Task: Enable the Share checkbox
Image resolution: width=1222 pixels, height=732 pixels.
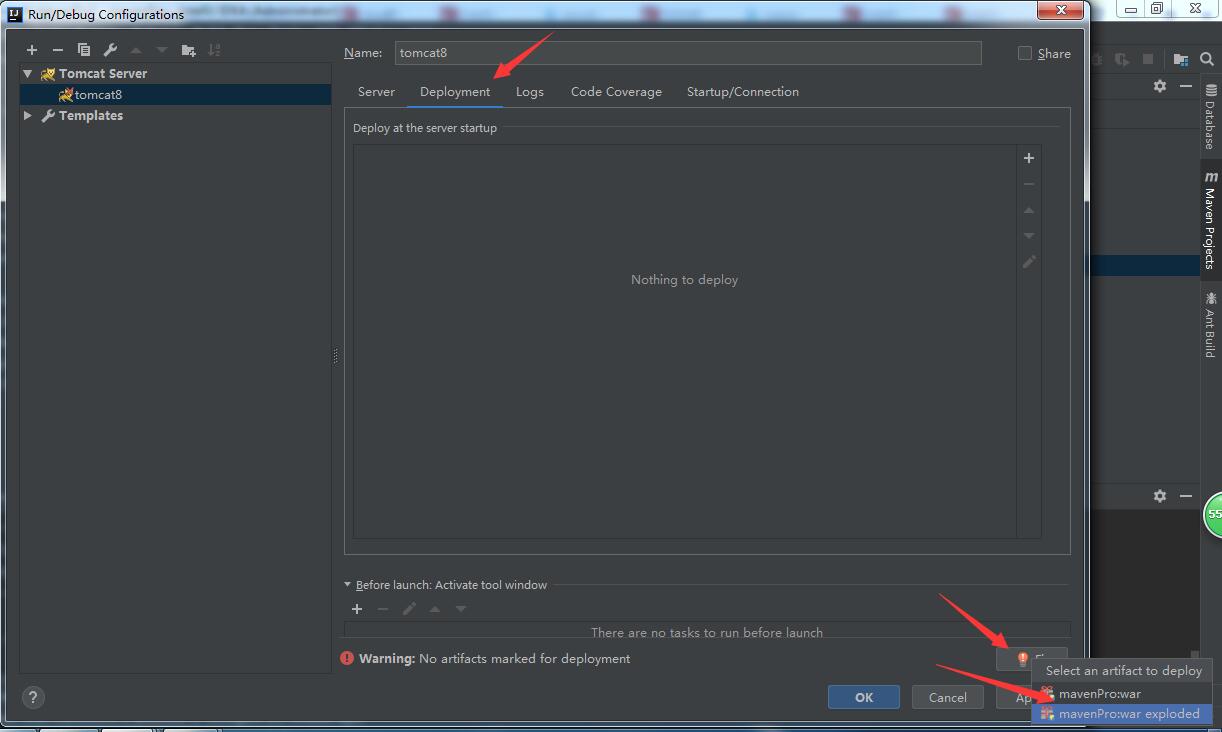Action: click(1025, 53)
